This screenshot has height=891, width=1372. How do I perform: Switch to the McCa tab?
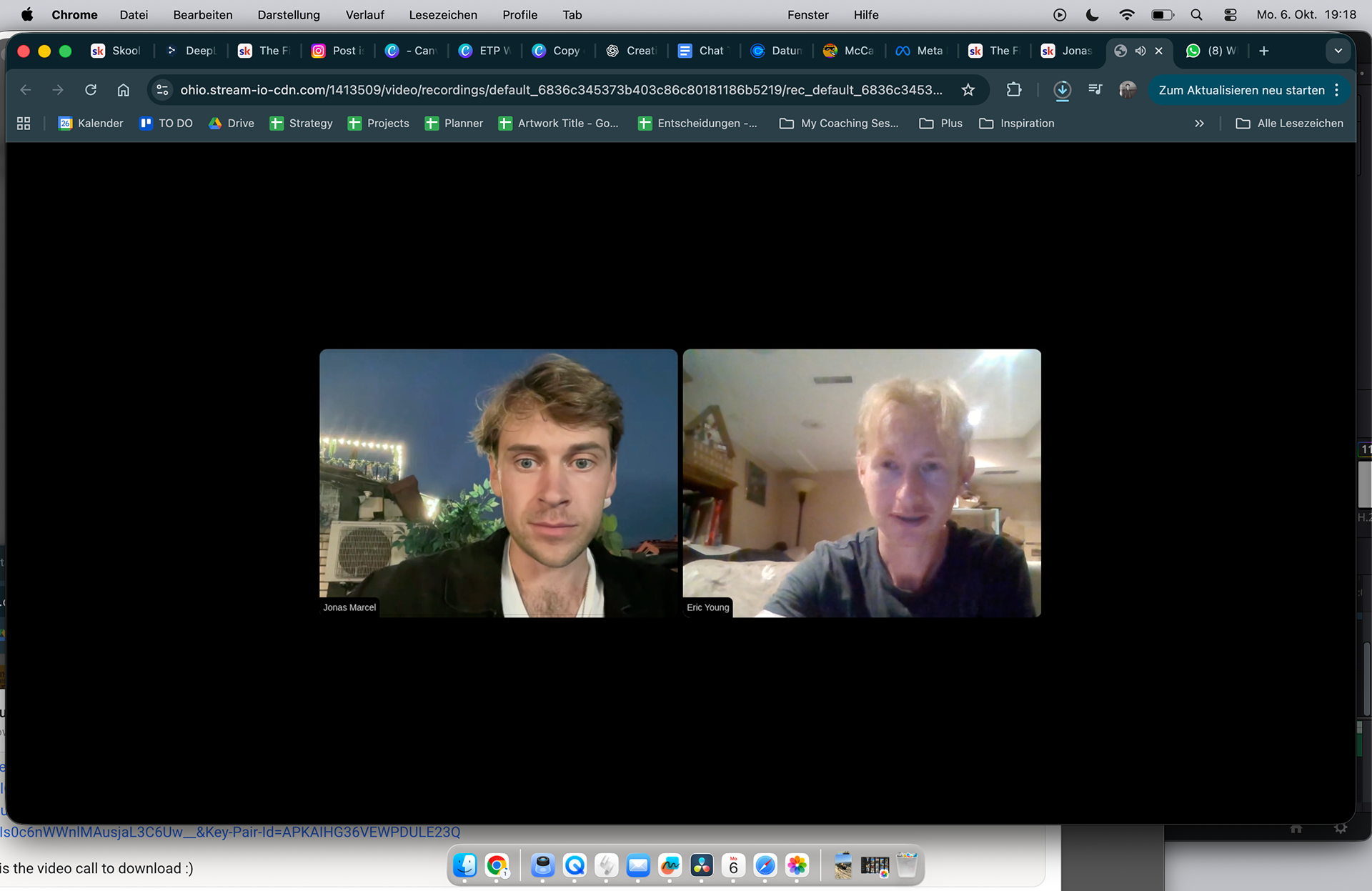click(848, 51)
